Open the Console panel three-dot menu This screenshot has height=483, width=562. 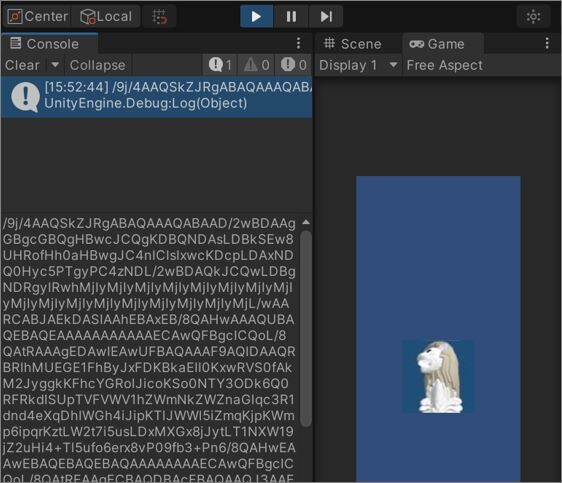298,43
